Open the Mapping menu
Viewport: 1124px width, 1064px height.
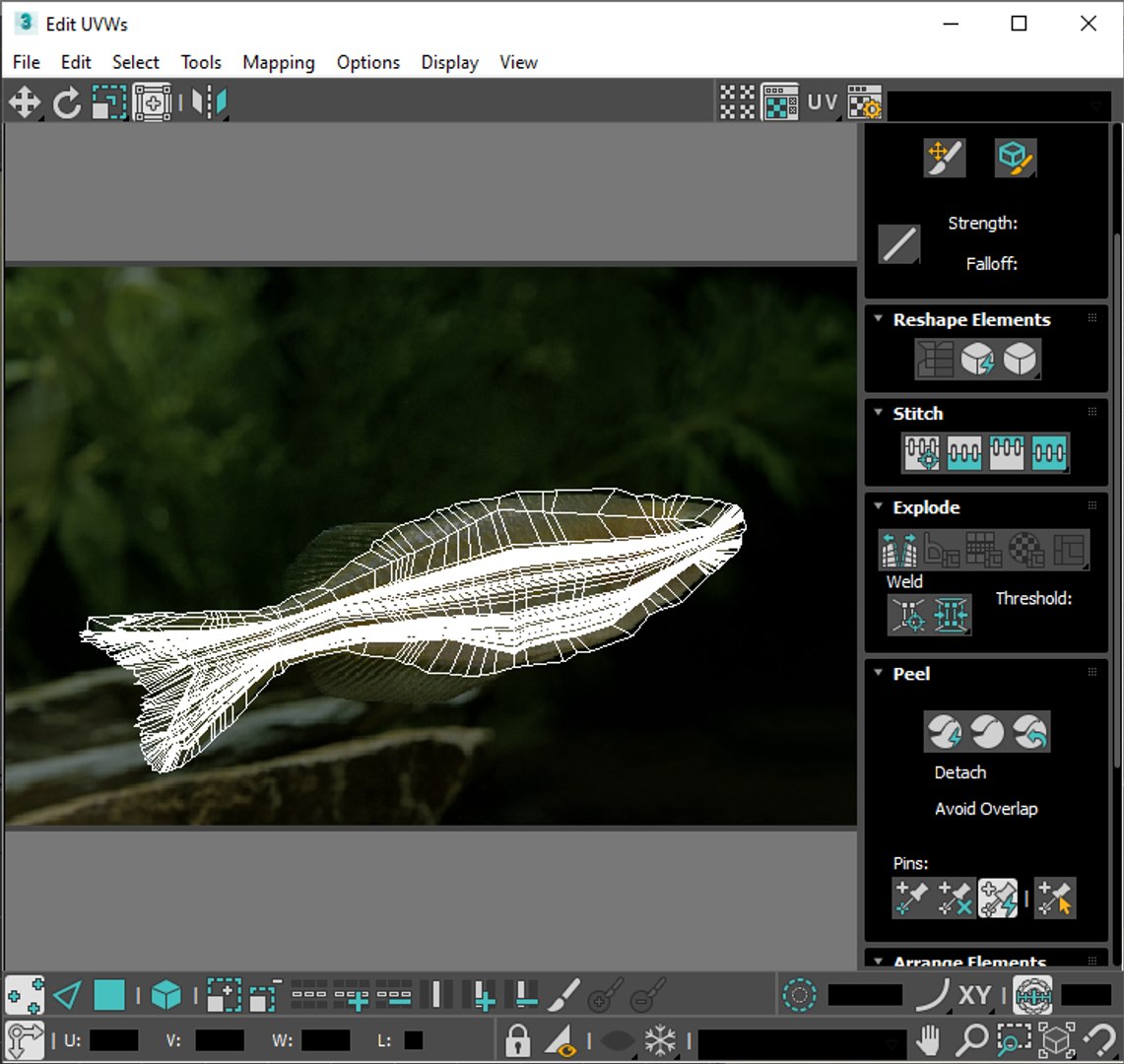coord(278,62)
